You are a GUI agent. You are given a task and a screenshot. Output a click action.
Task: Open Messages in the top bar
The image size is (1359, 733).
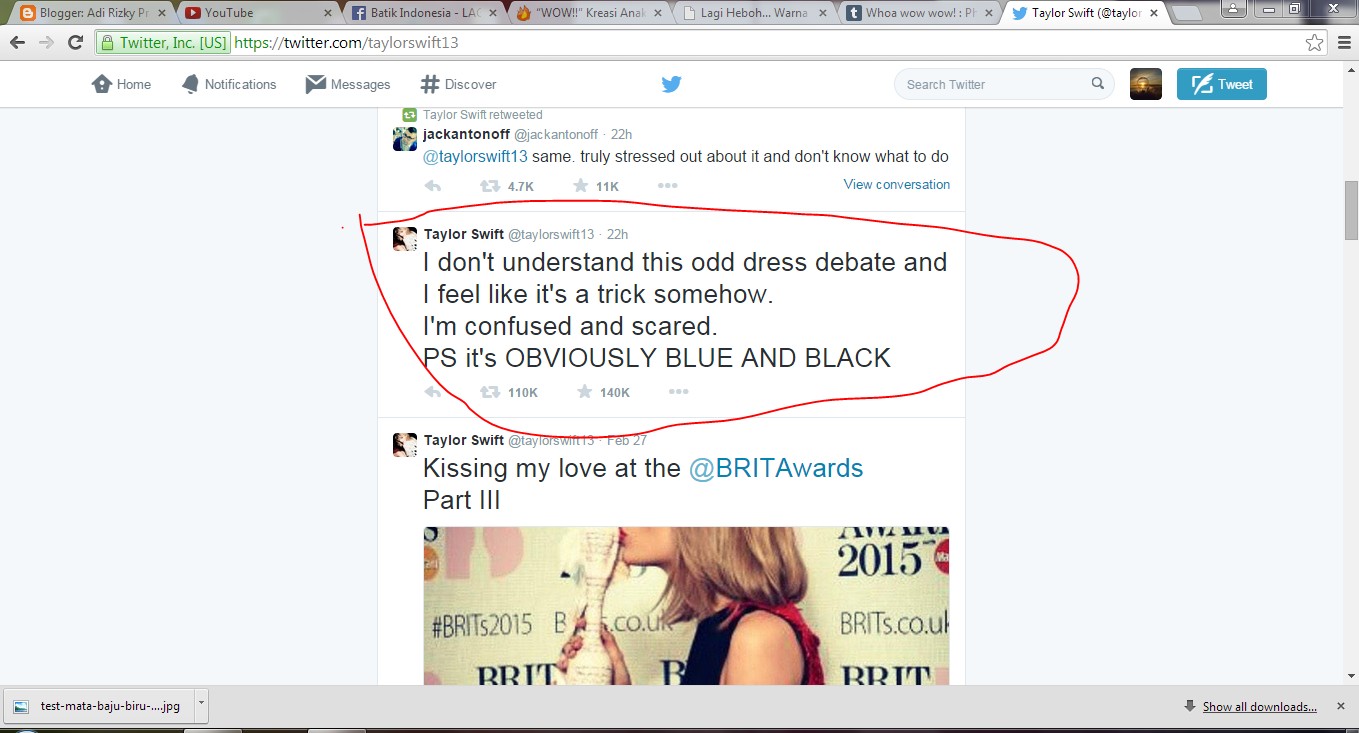(348, 84)
